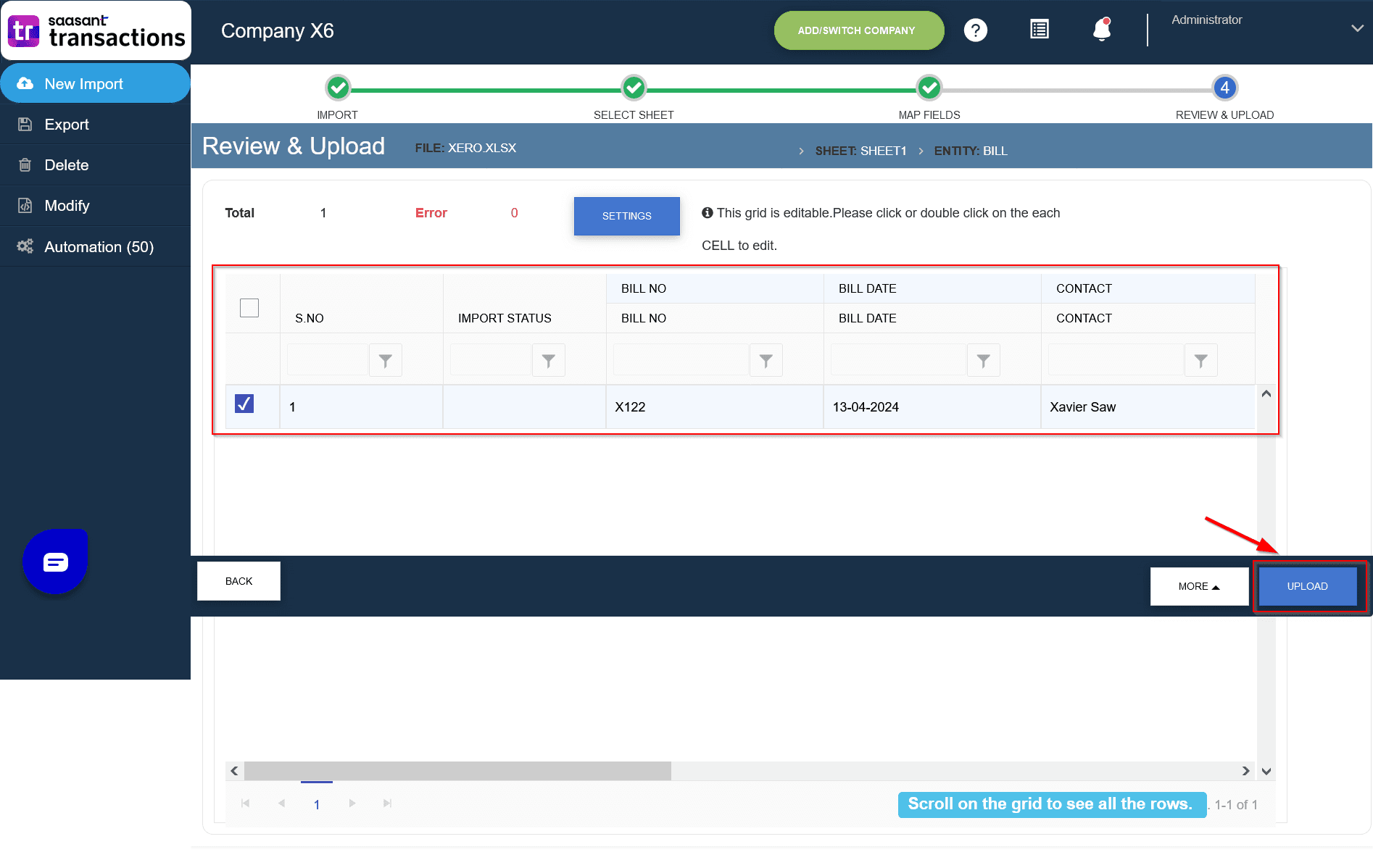Click the horizontal scrollbar thumb
Viewport: 1373px width, 868px height.
[x=457, y=771]
